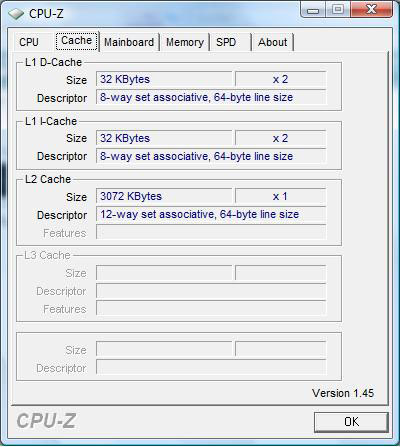The height and width of the screenshot is (447, 401).
Task: Click the L1 I-Cache size field
Action: pos(164,138)
